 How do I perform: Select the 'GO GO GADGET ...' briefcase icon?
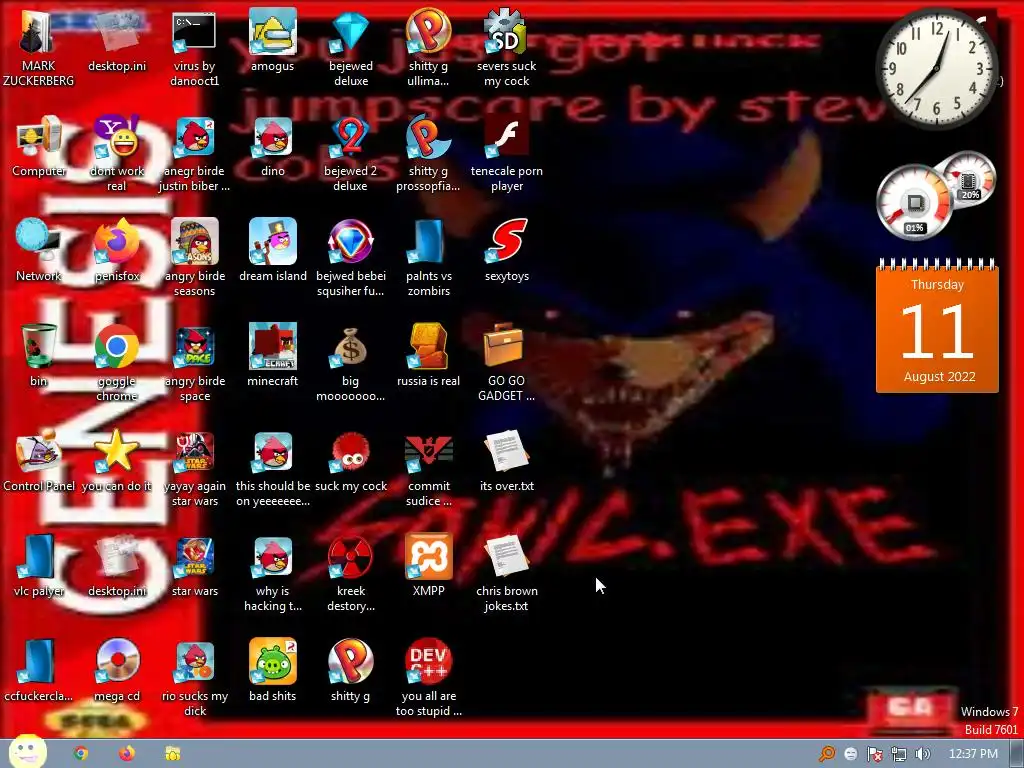click(506, 364)
